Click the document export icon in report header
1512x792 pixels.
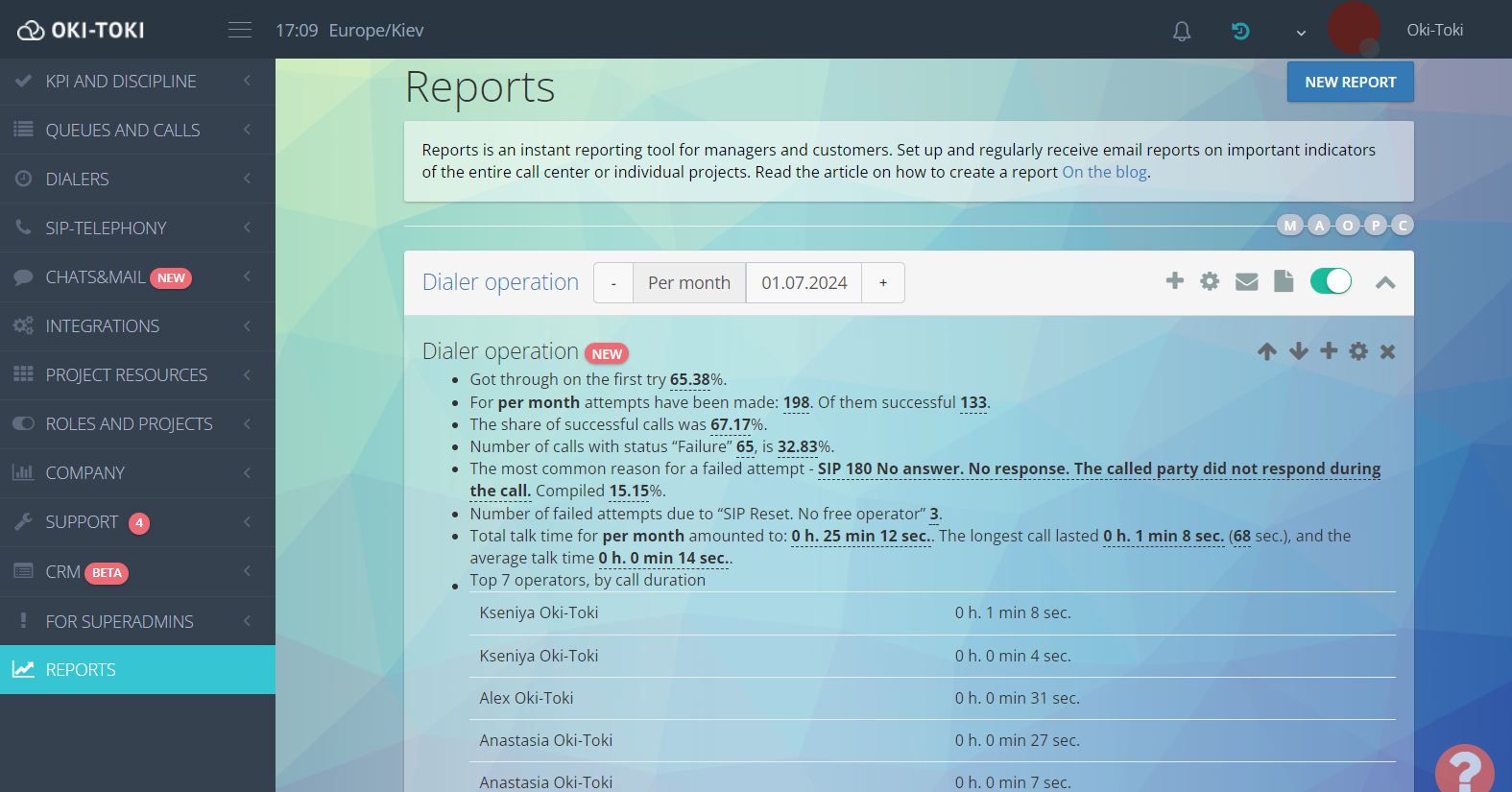(x=1284, y=281)
